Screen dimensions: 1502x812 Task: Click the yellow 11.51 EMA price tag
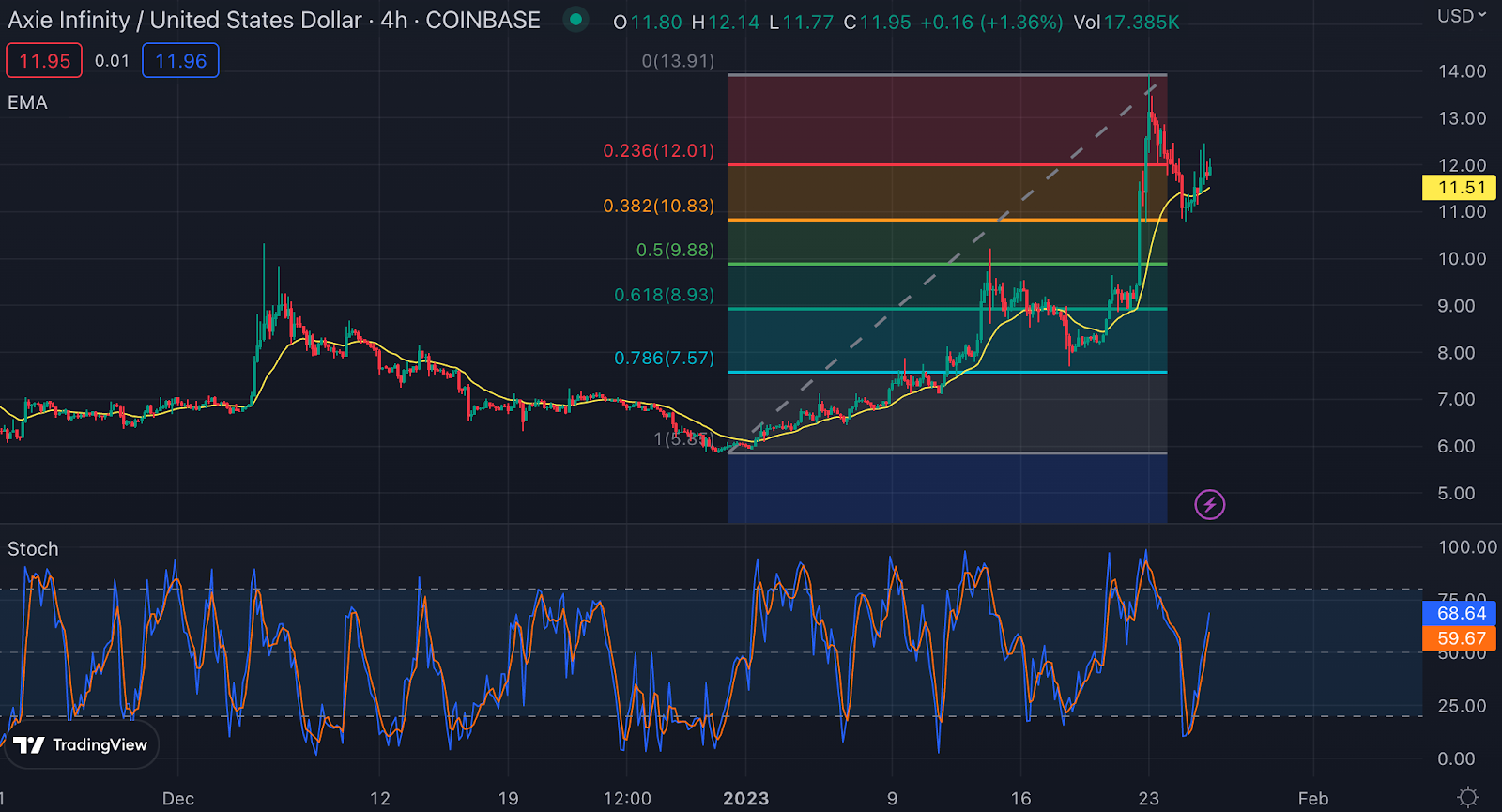(x=1460, y=188)
